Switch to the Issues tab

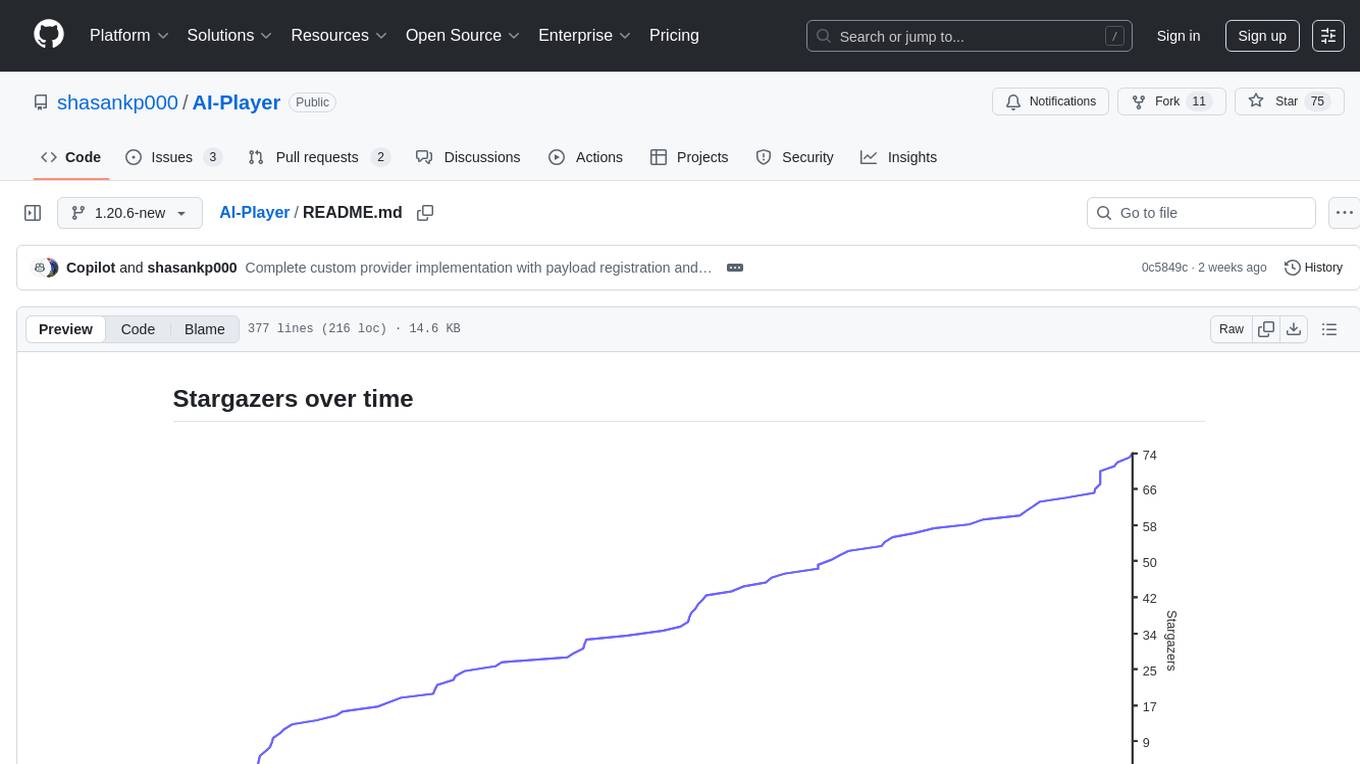click(x=172, y=157)
